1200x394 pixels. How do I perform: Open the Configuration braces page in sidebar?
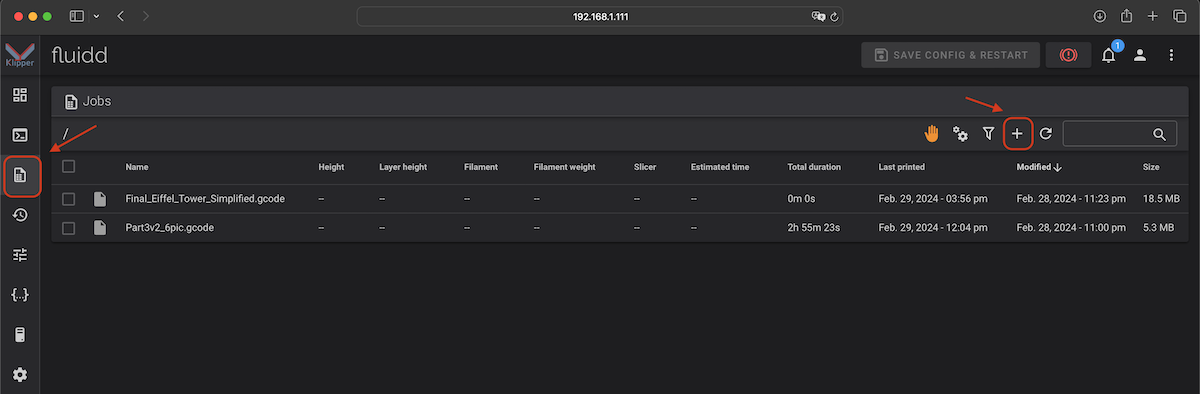[20, 295]
